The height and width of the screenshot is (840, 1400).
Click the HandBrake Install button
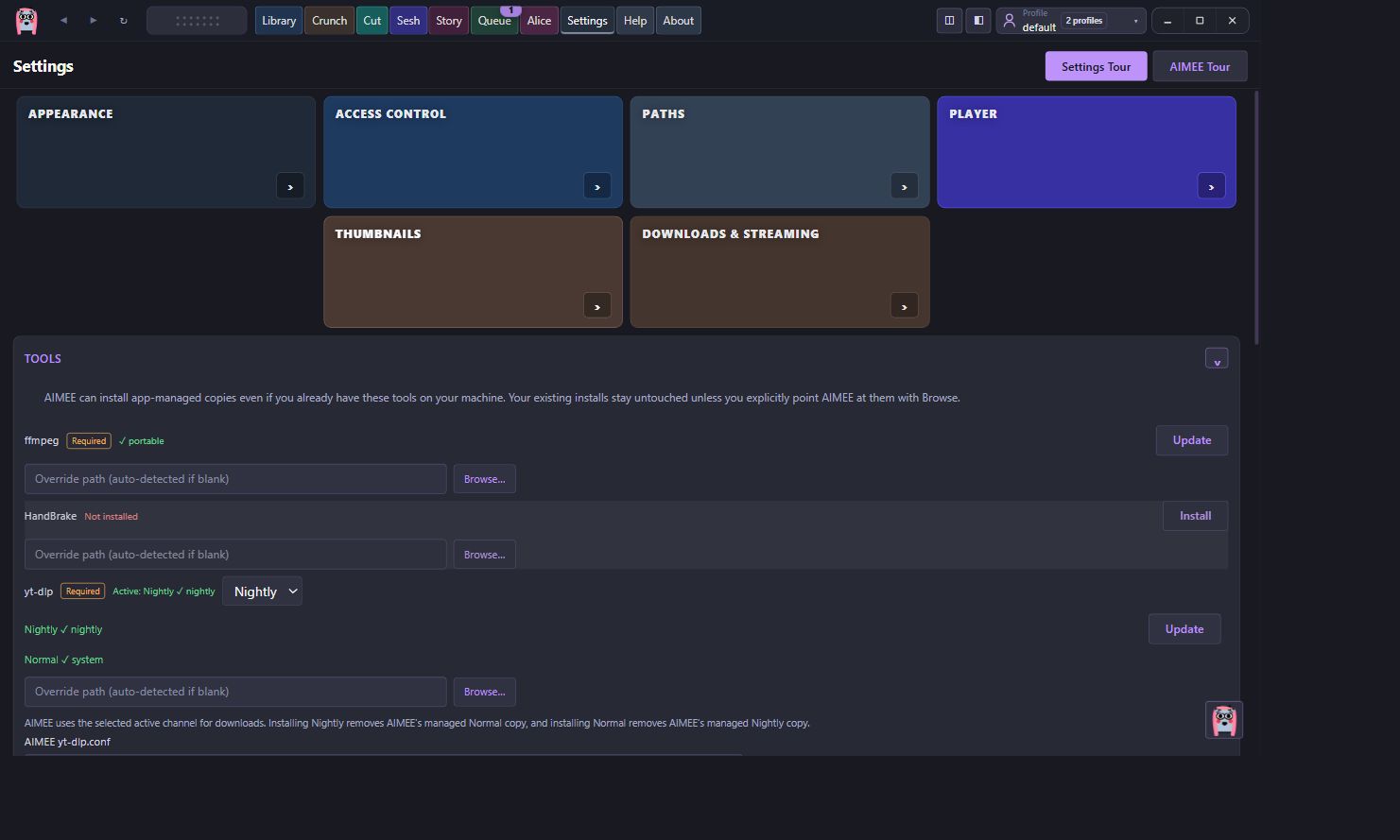tap(1195, 516)
